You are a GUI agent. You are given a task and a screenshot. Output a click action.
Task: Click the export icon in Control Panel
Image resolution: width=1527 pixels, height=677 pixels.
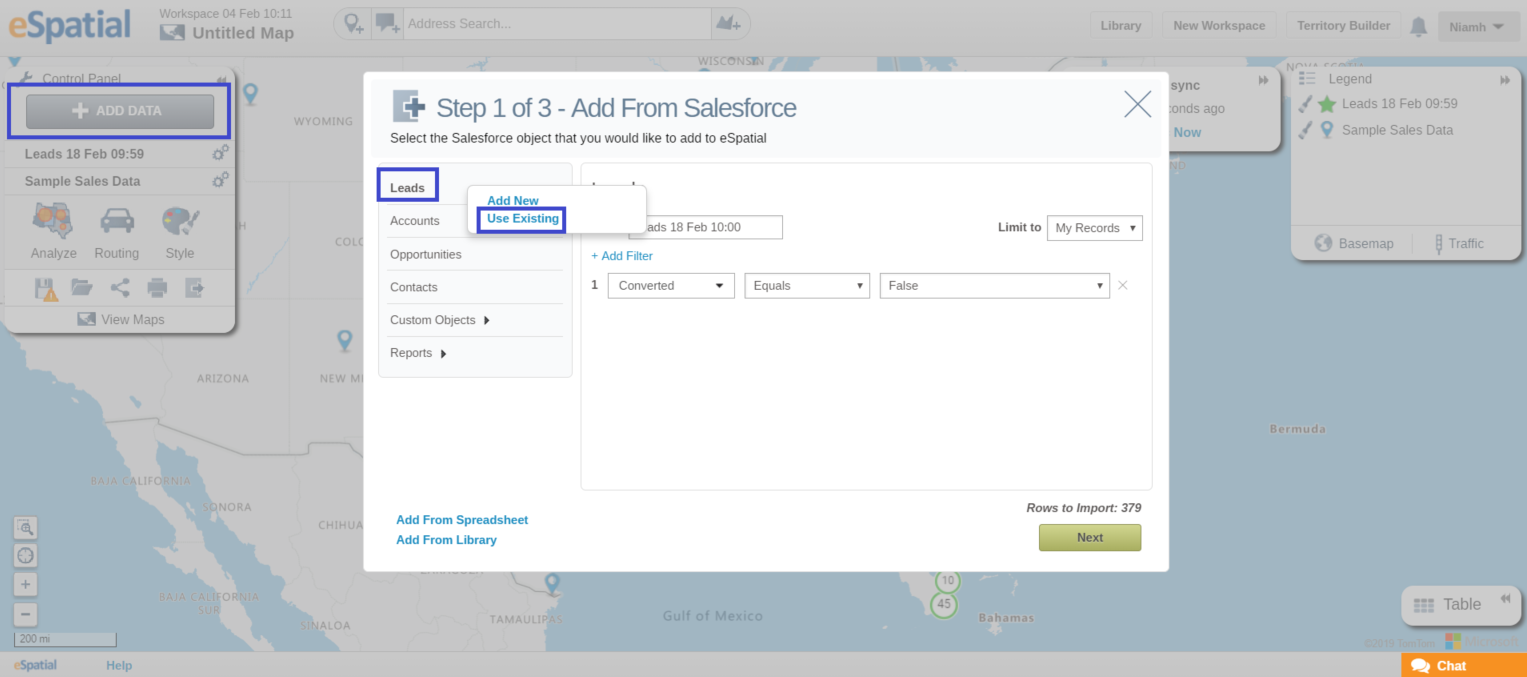(x=195, y=288)
